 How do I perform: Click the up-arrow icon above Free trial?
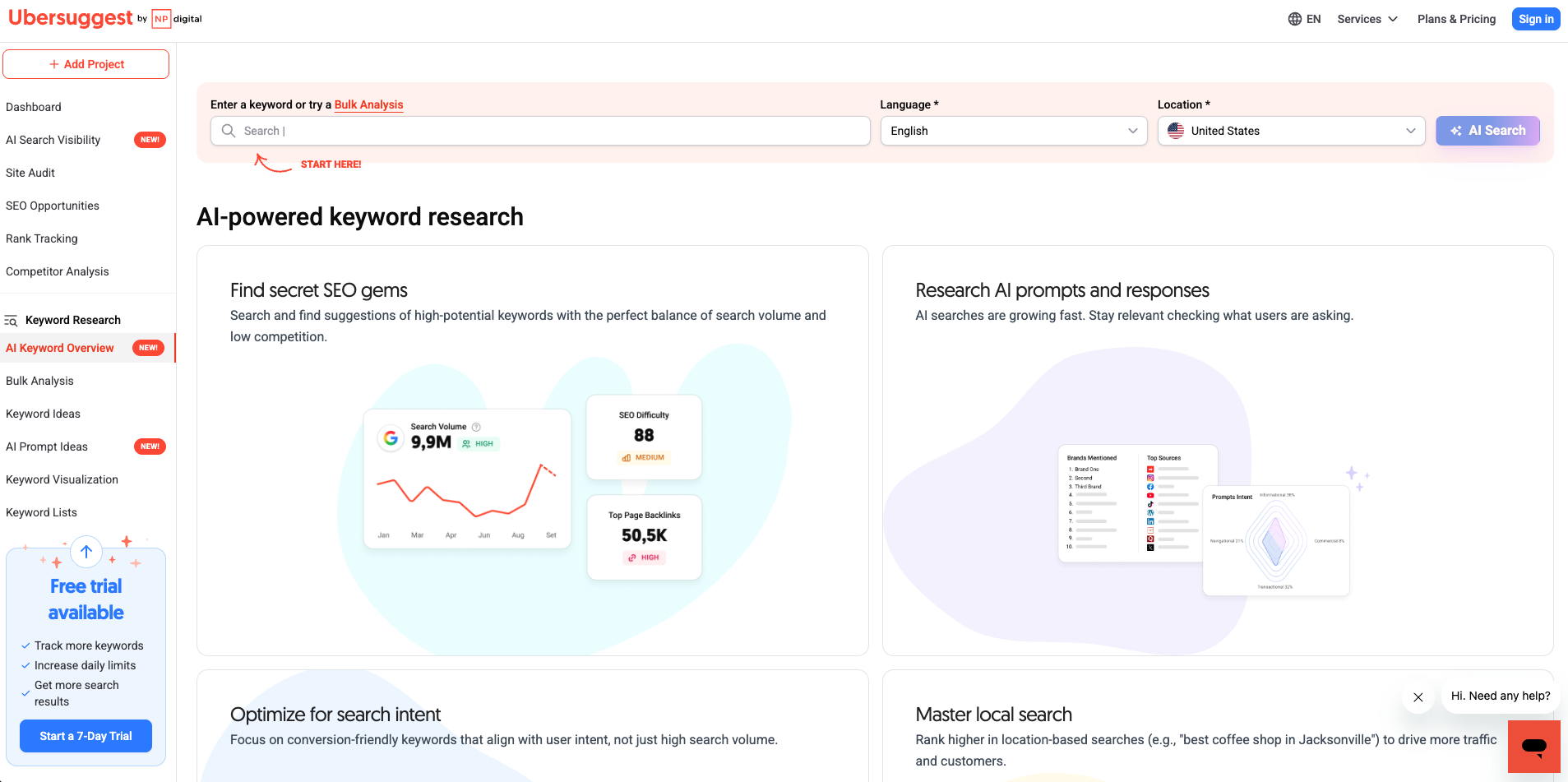86,552
